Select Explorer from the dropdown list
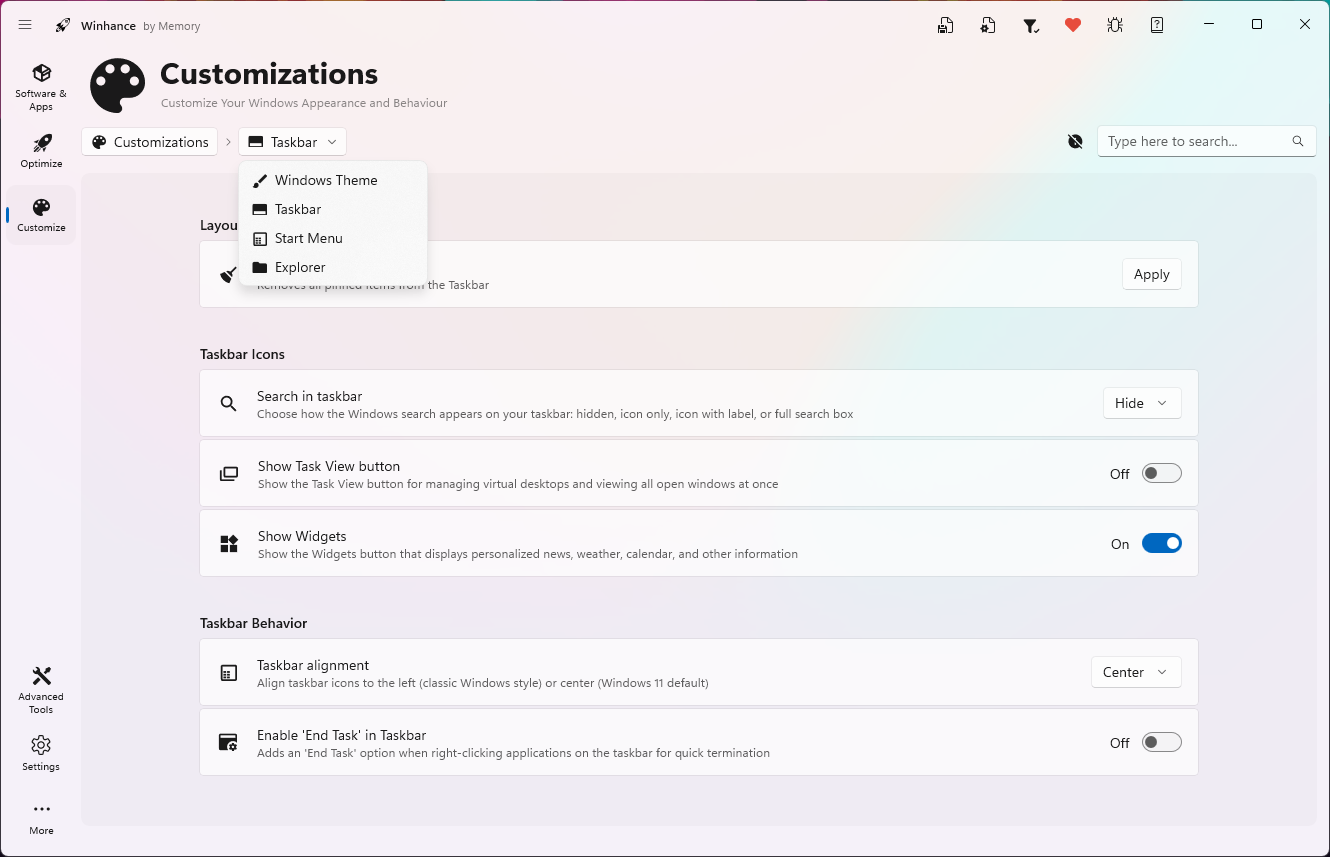The height and width of the screenshot is (857, 1330). 300,267
